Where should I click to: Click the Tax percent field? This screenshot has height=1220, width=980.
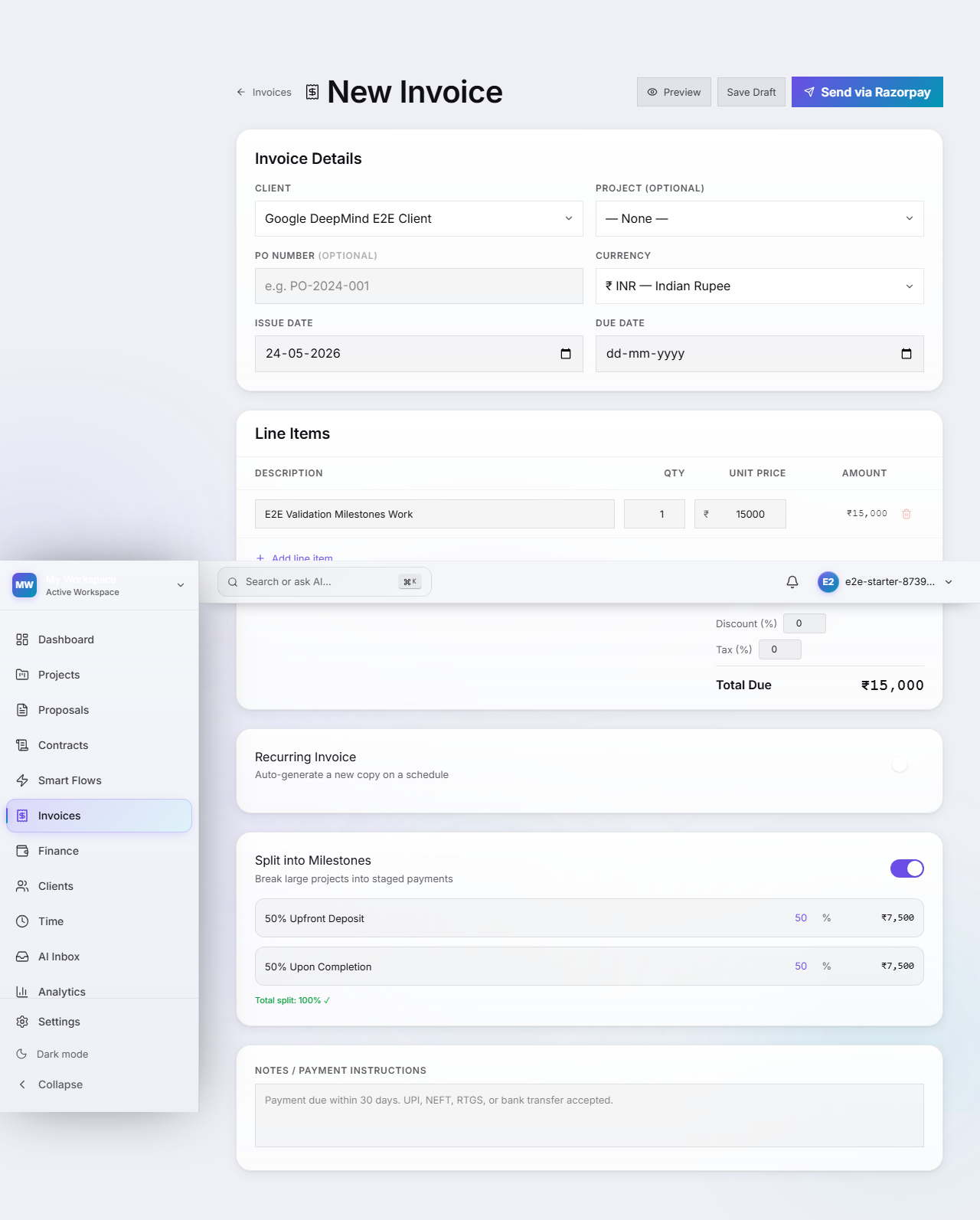[x=780, y=649]
